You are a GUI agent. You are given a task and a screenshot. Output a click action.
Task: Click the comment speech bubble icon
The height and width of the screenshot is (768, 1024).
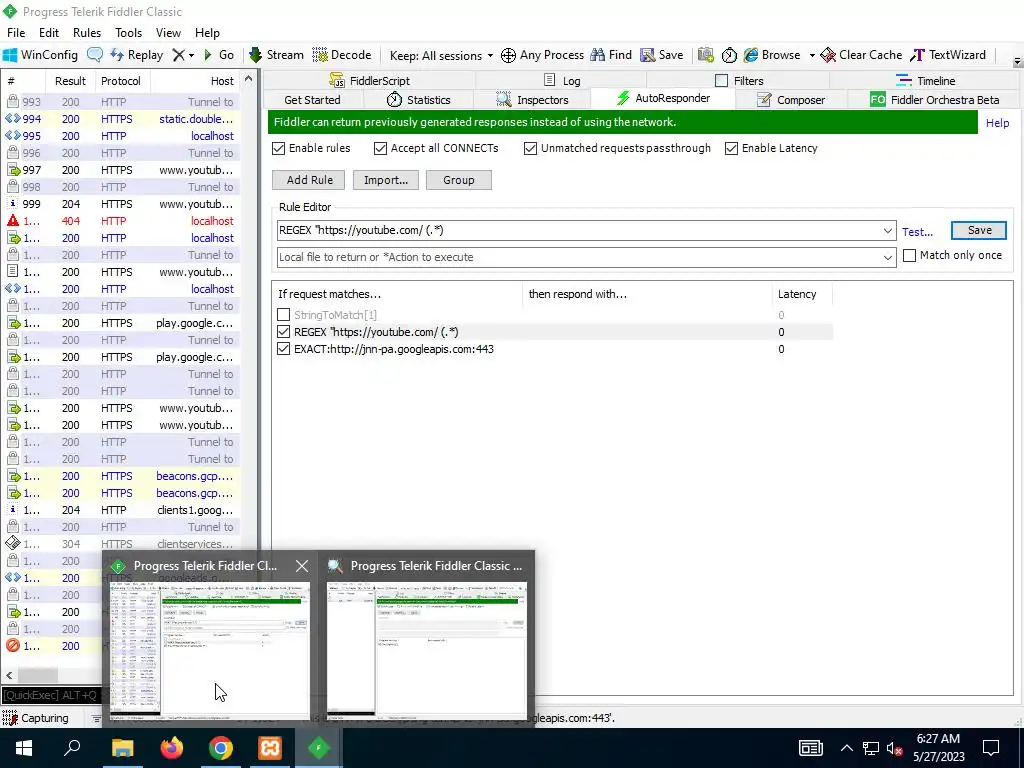pyautogui.click(x=95, y=55)
